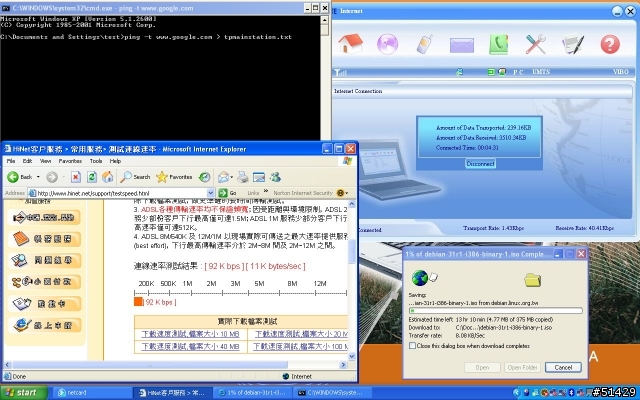Click sidebar button with orange book icon

pyautogui.click(x=44, y=239)
